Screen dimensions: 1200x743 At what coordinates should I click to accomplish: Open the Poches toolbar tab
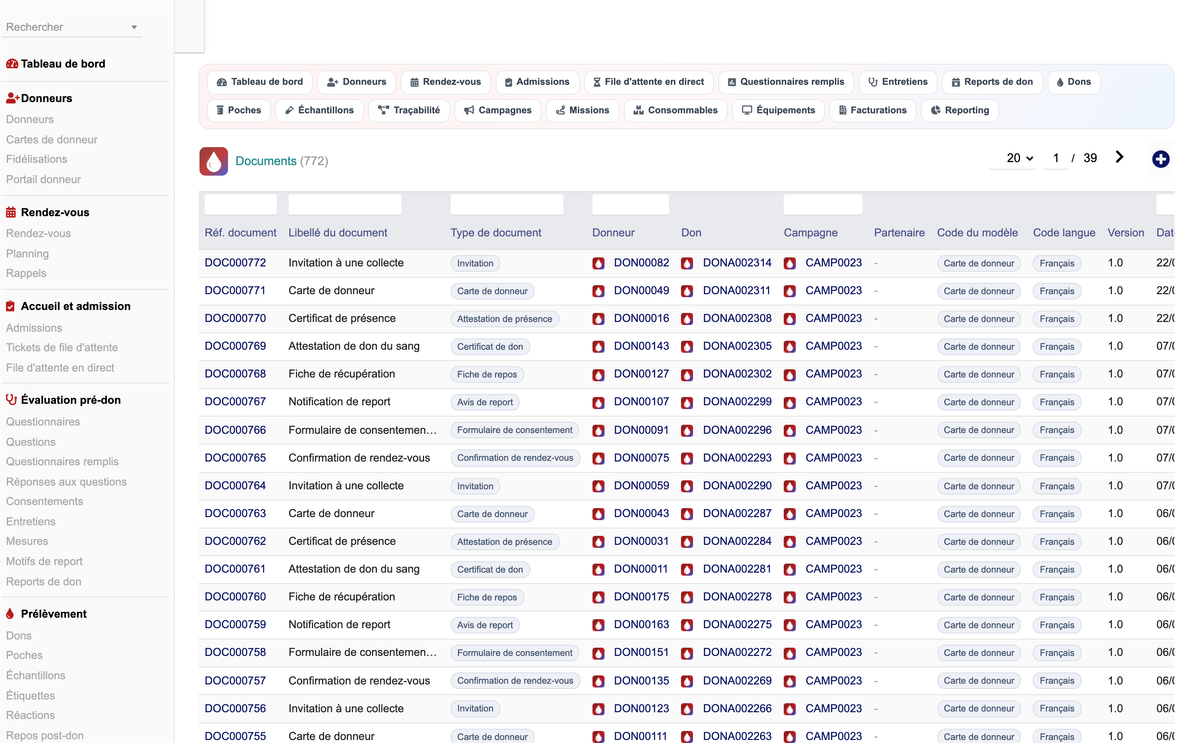[239, 110]
